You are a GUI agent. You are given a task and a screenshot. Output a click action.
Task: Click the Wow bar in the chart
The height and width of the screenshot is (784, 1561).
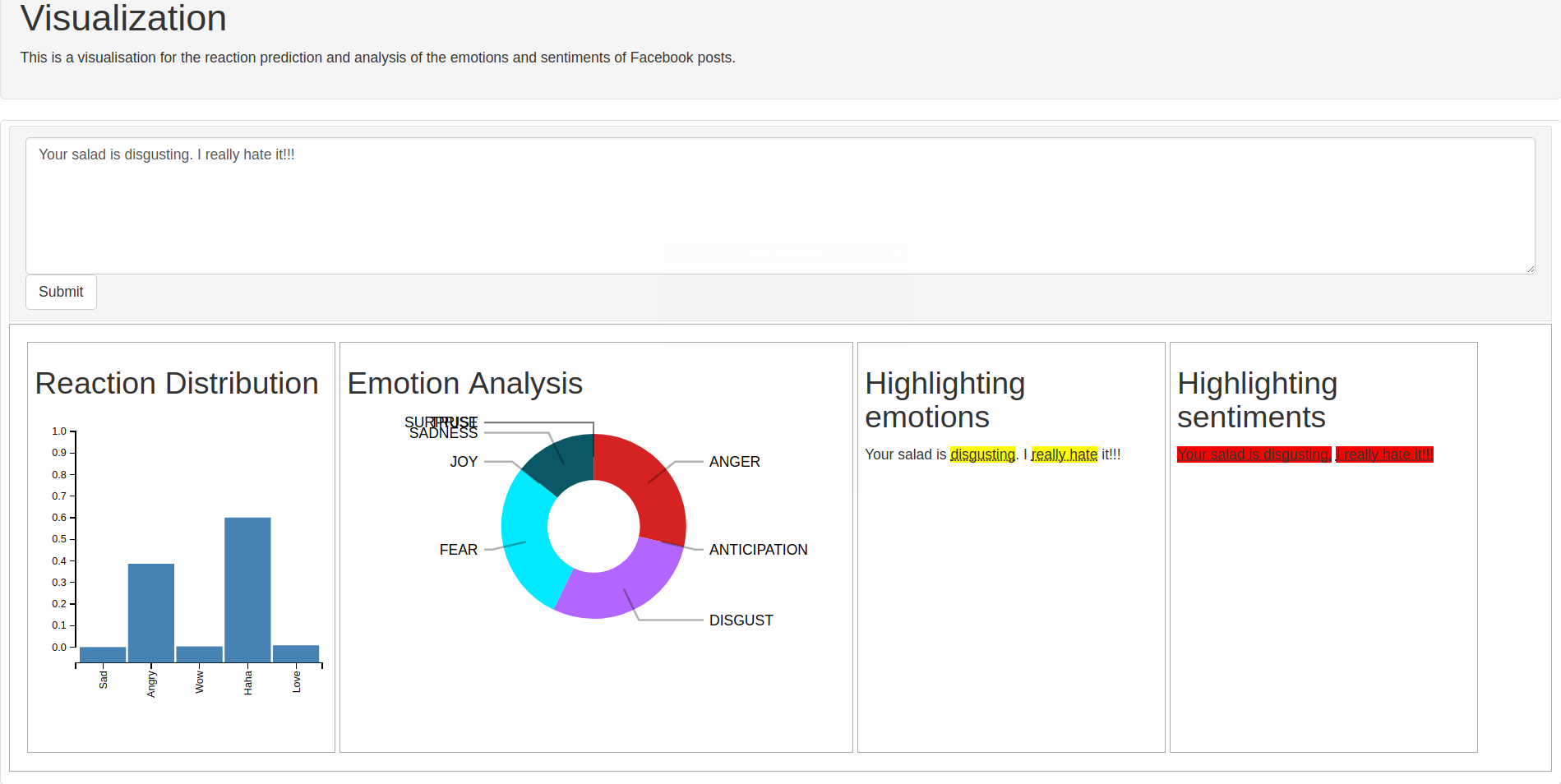coord(199,654)
